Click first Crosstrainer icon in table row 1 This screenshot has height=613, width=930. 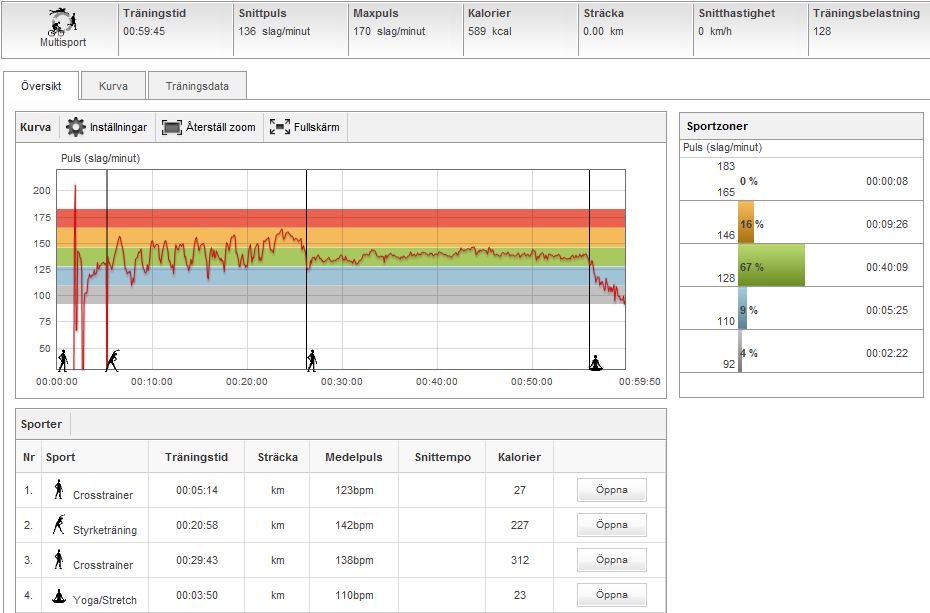click(x=59, y=489)
